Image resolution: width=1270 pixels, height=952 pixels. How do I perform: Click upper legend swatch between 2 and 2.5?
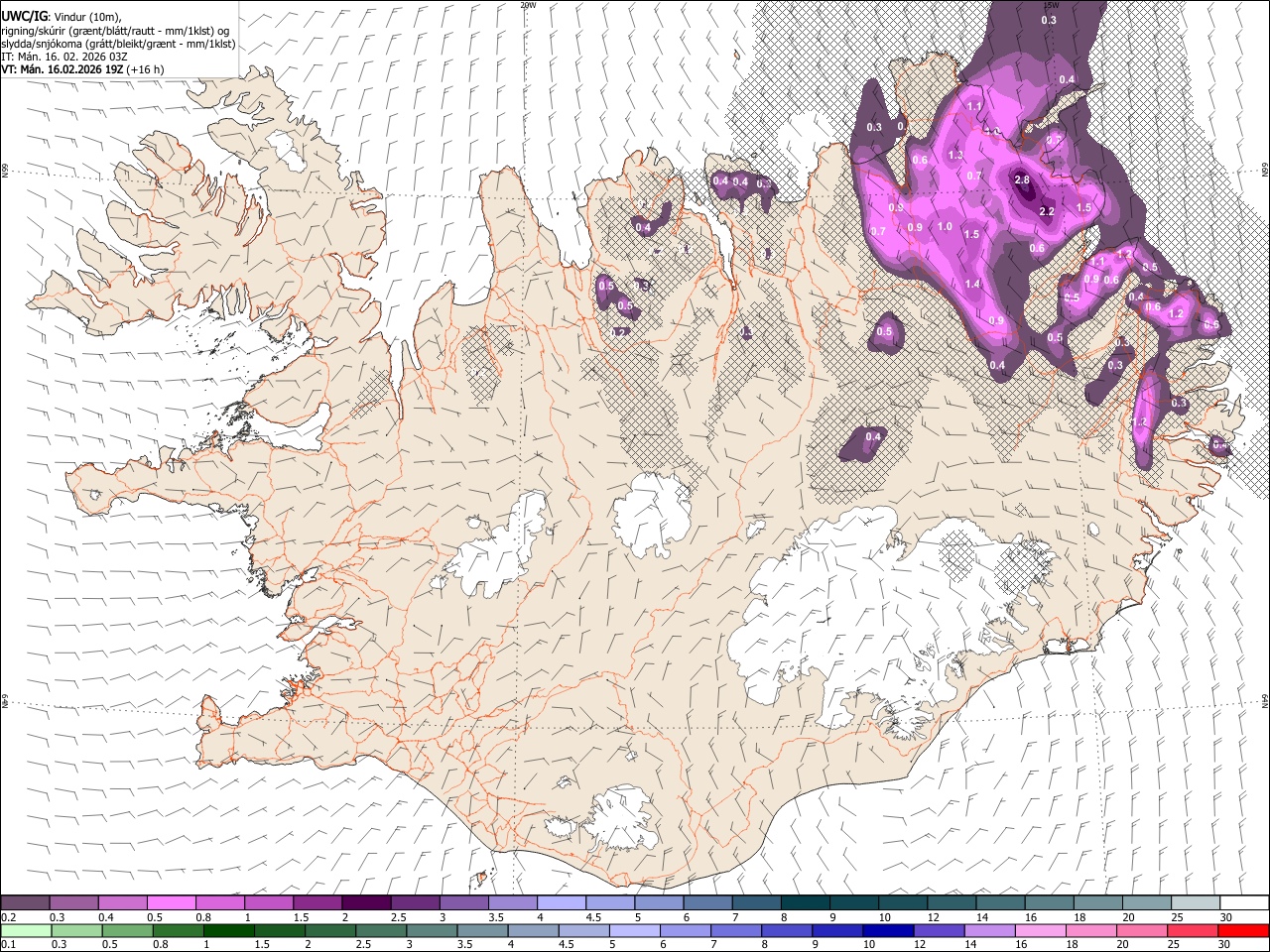[366, 902]
